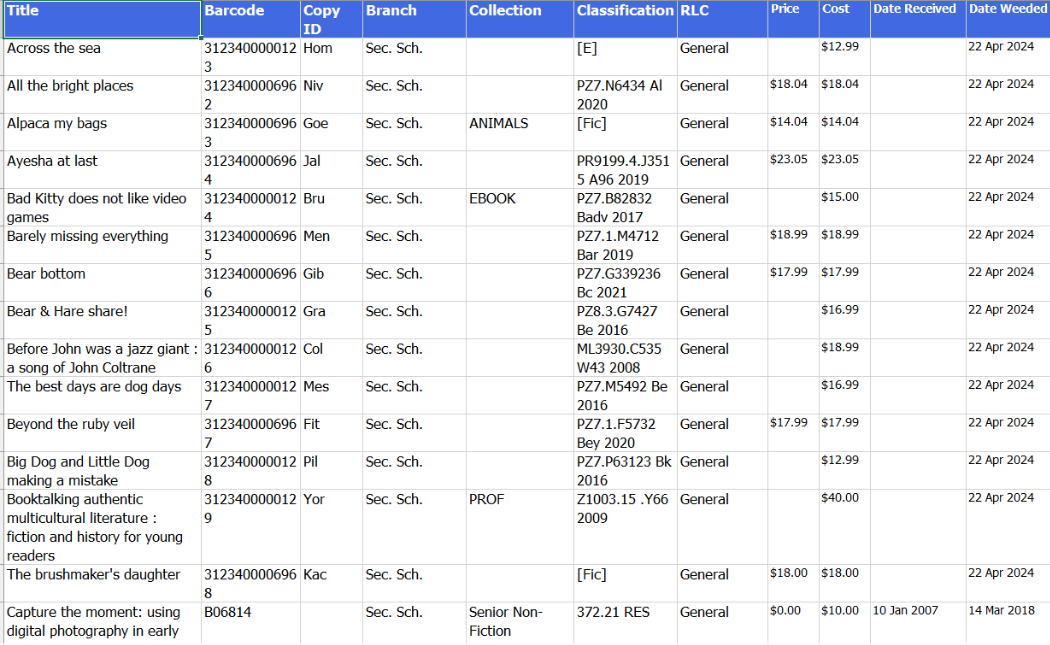Screen dimensions: 1050x645
Task: Click 'The brushmaker's daughter' title cell
Action: pos(102,583)
